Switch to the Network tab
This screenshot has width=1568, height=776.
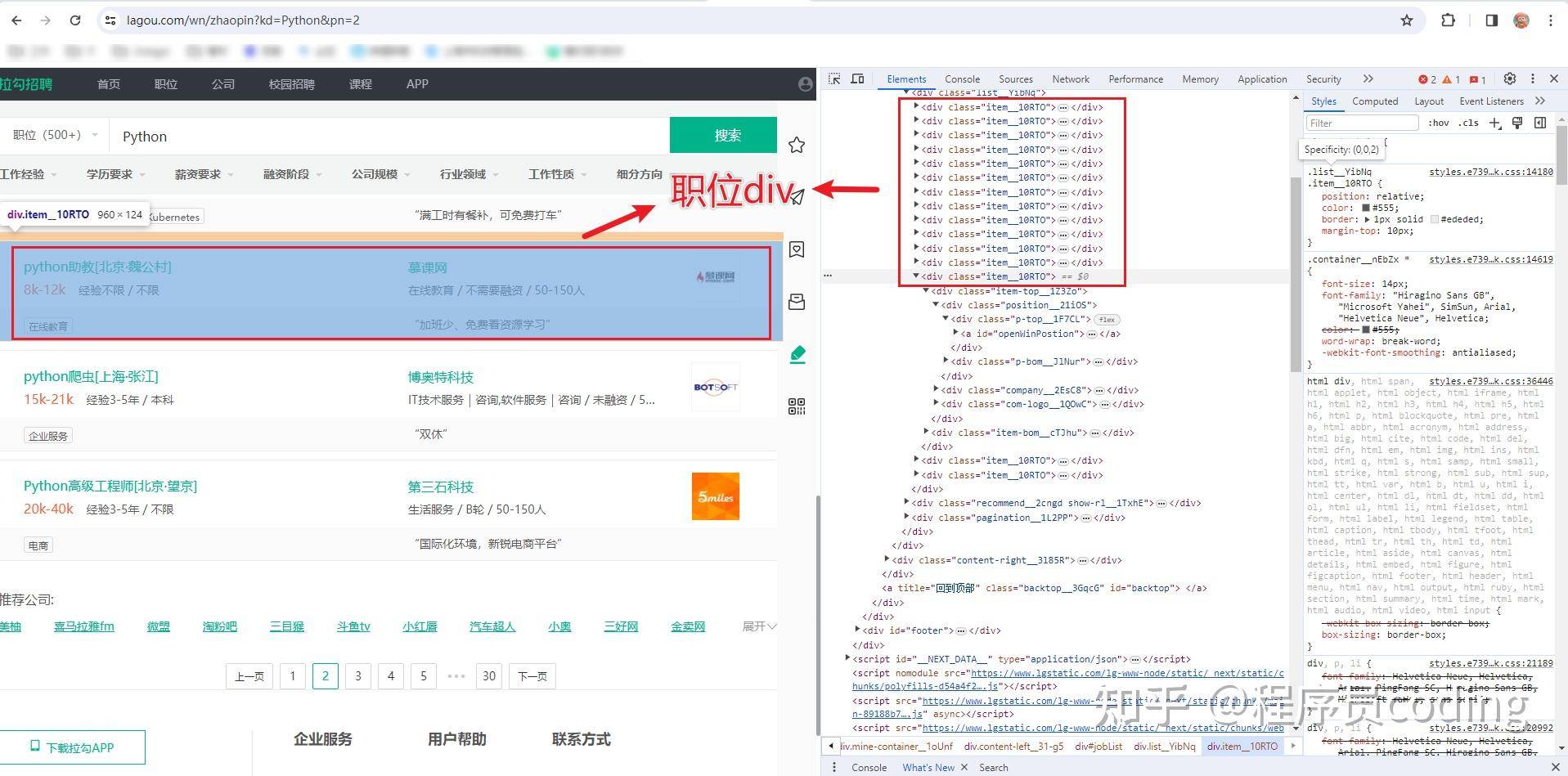(1071, 79)
